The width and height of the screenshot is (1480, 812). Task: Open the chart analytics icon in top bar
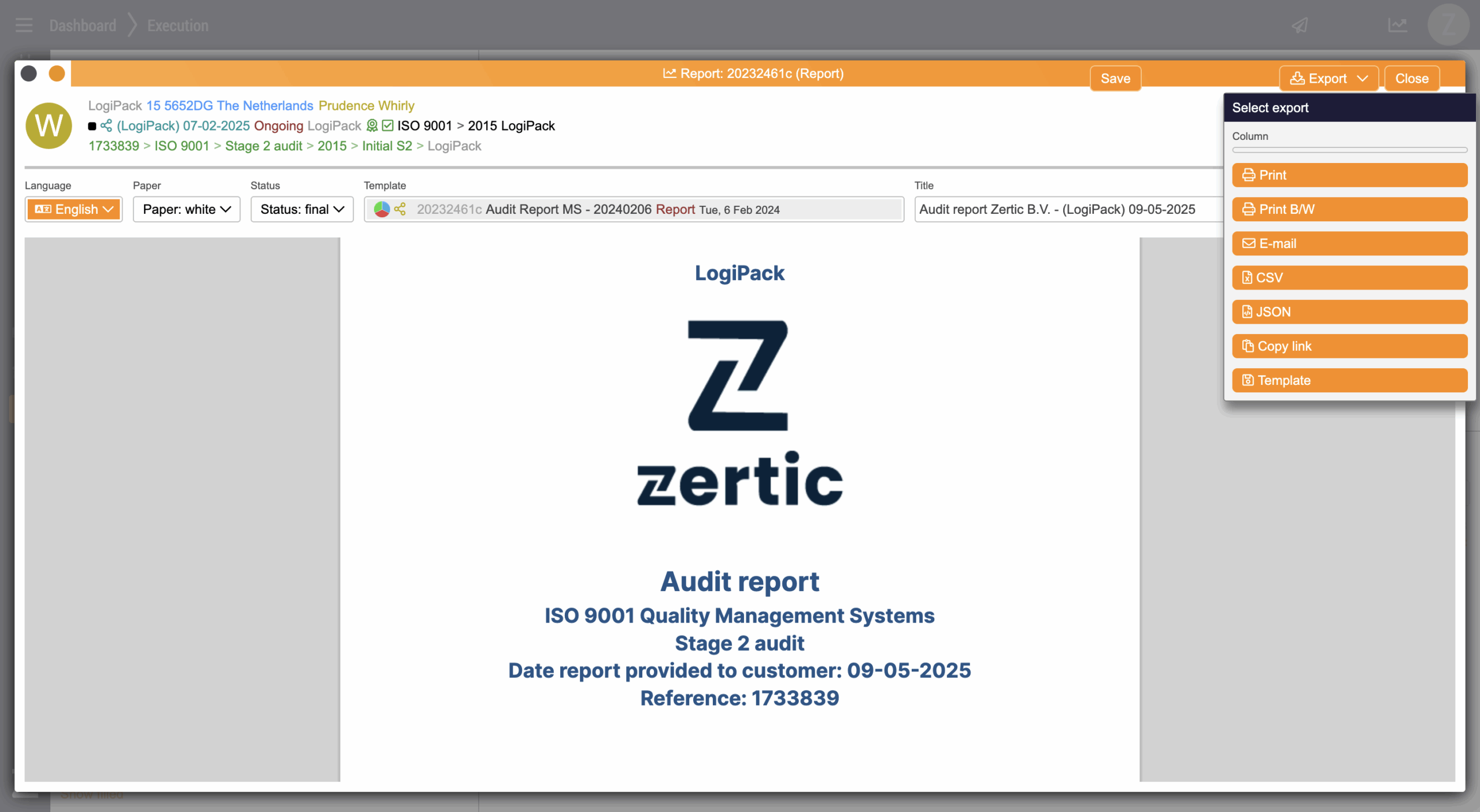click(1397, 25)
